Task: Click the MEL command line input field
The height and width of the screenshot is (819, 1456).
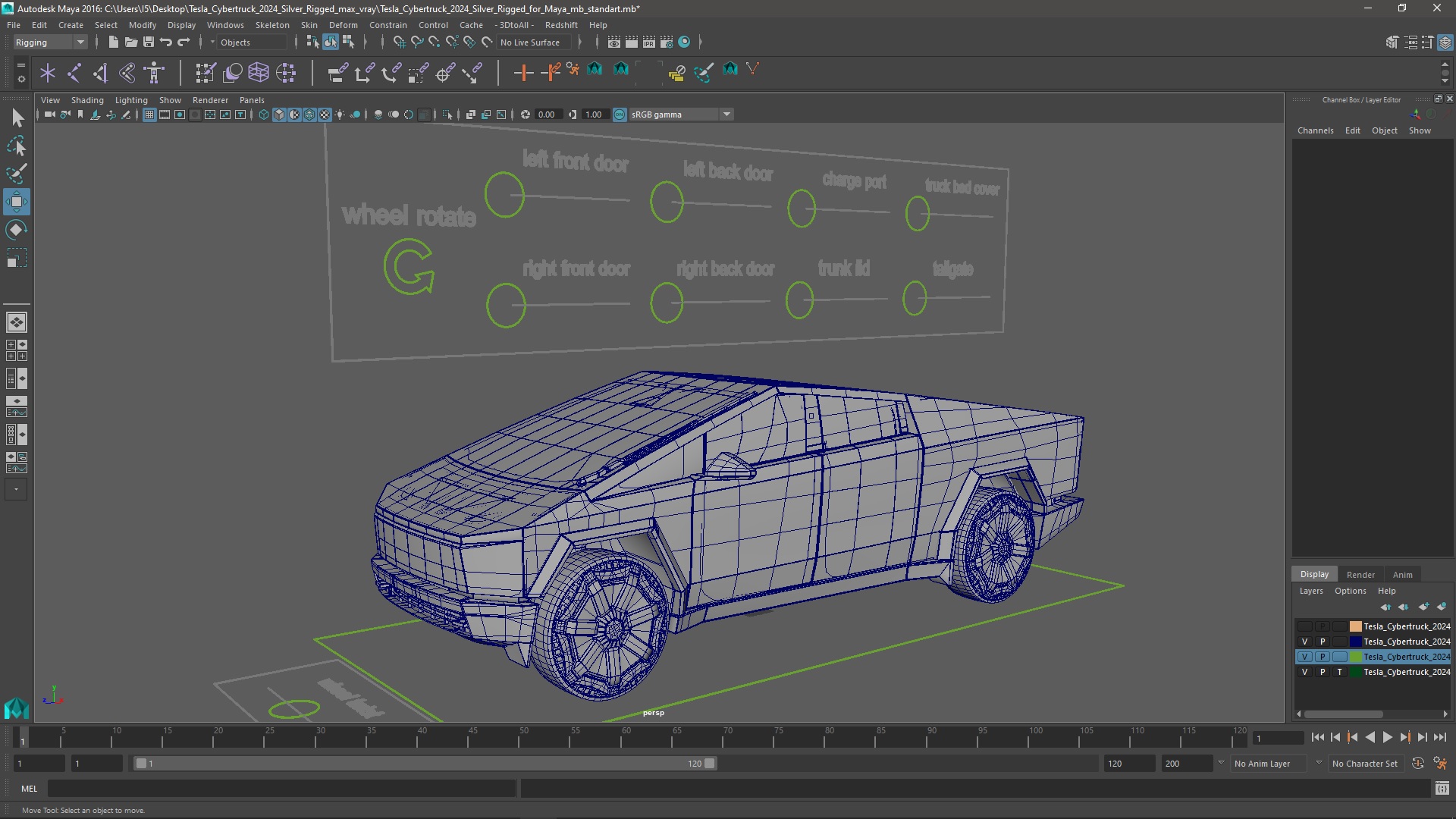Action: 281,789
